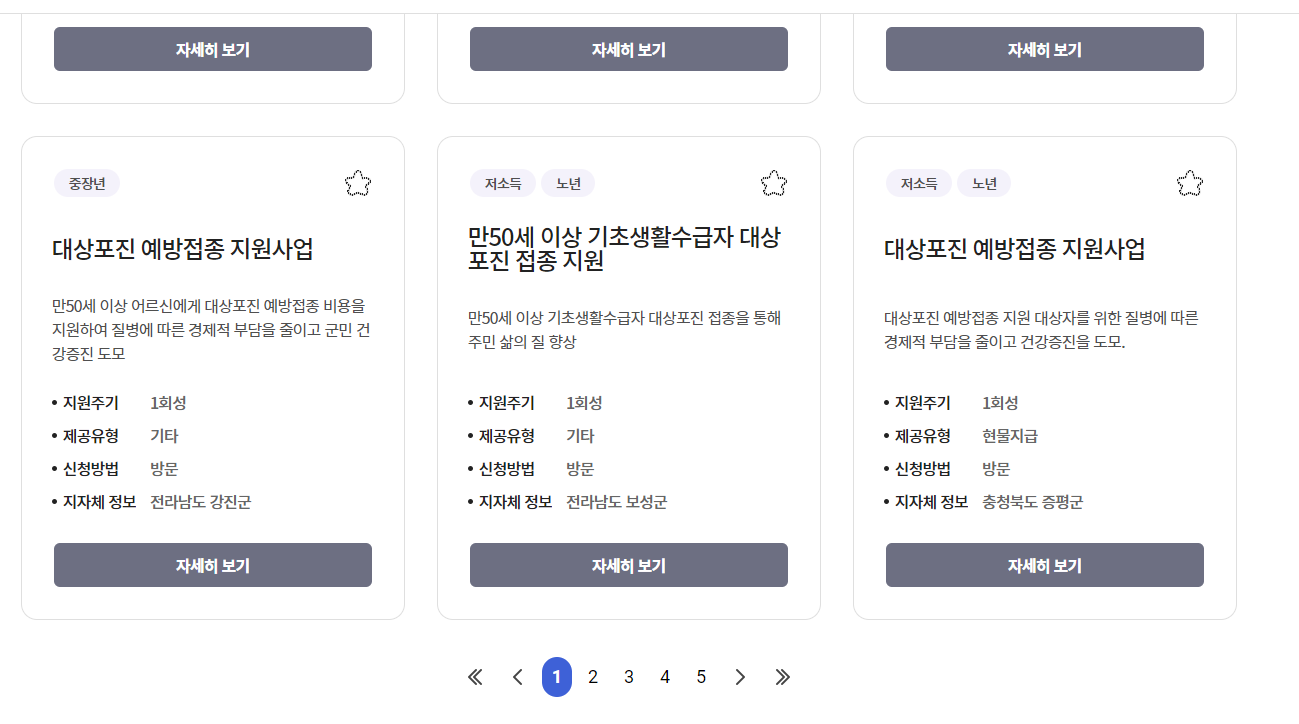Select the currently active page 1 indicator
Viewport: 1299px width, 724px height.
(x=556, y=677)
